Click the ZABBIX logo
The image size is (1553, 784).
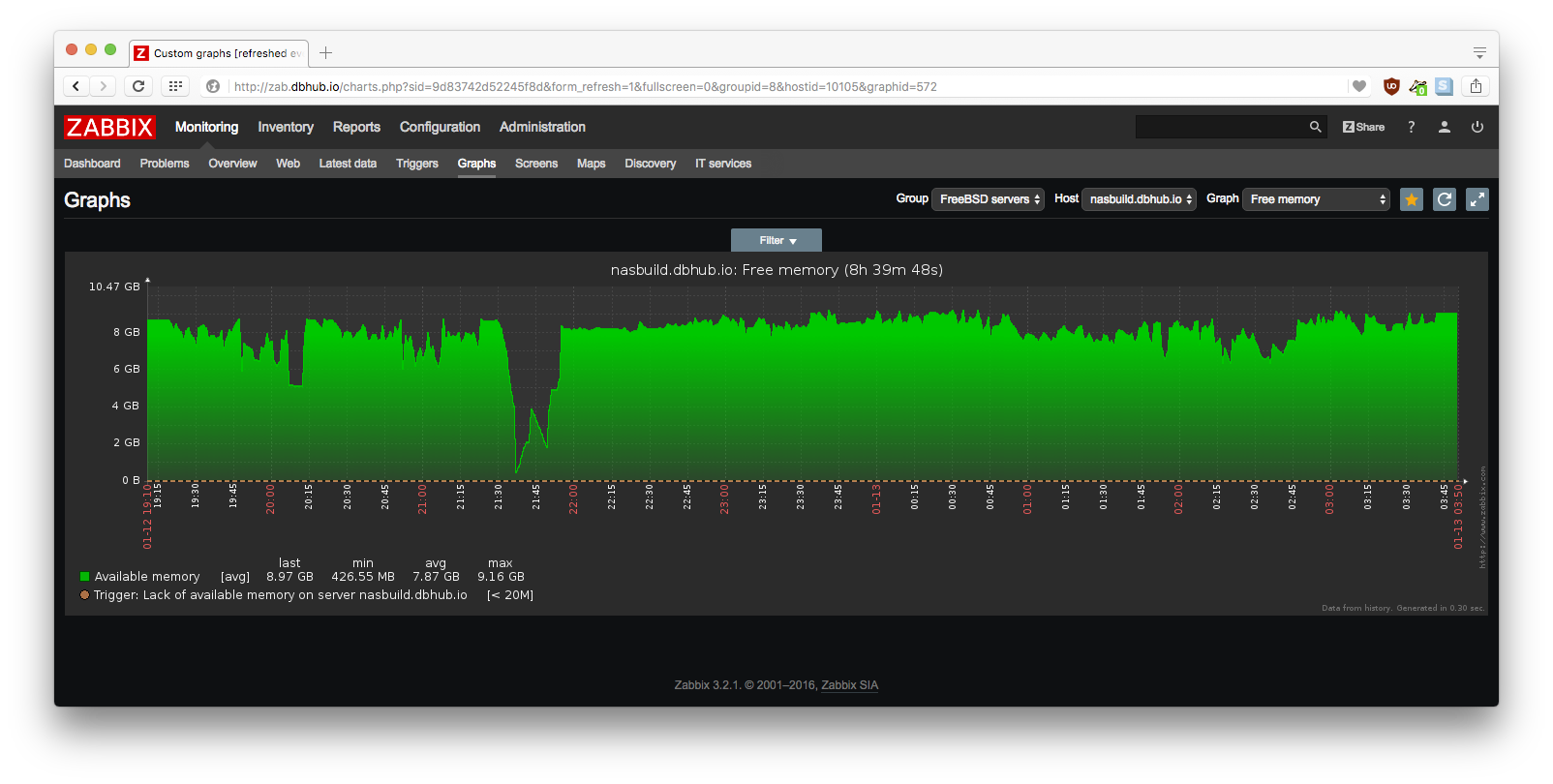[x=109, y=127]
